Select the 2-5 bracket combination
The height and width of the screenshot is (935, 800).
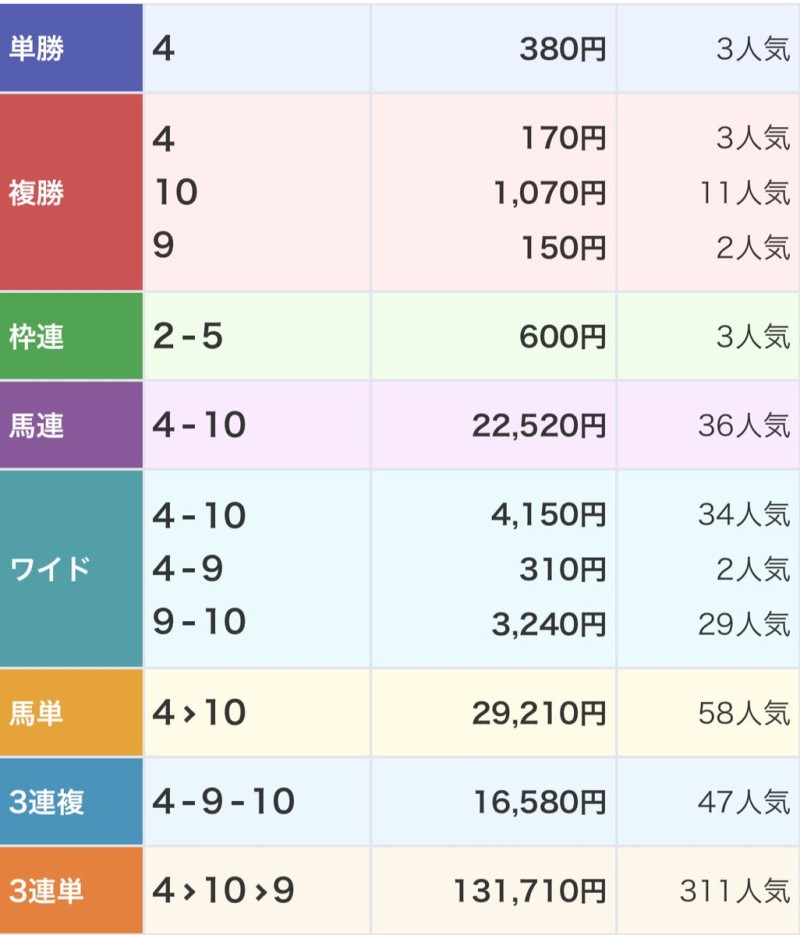pos(188,337)
